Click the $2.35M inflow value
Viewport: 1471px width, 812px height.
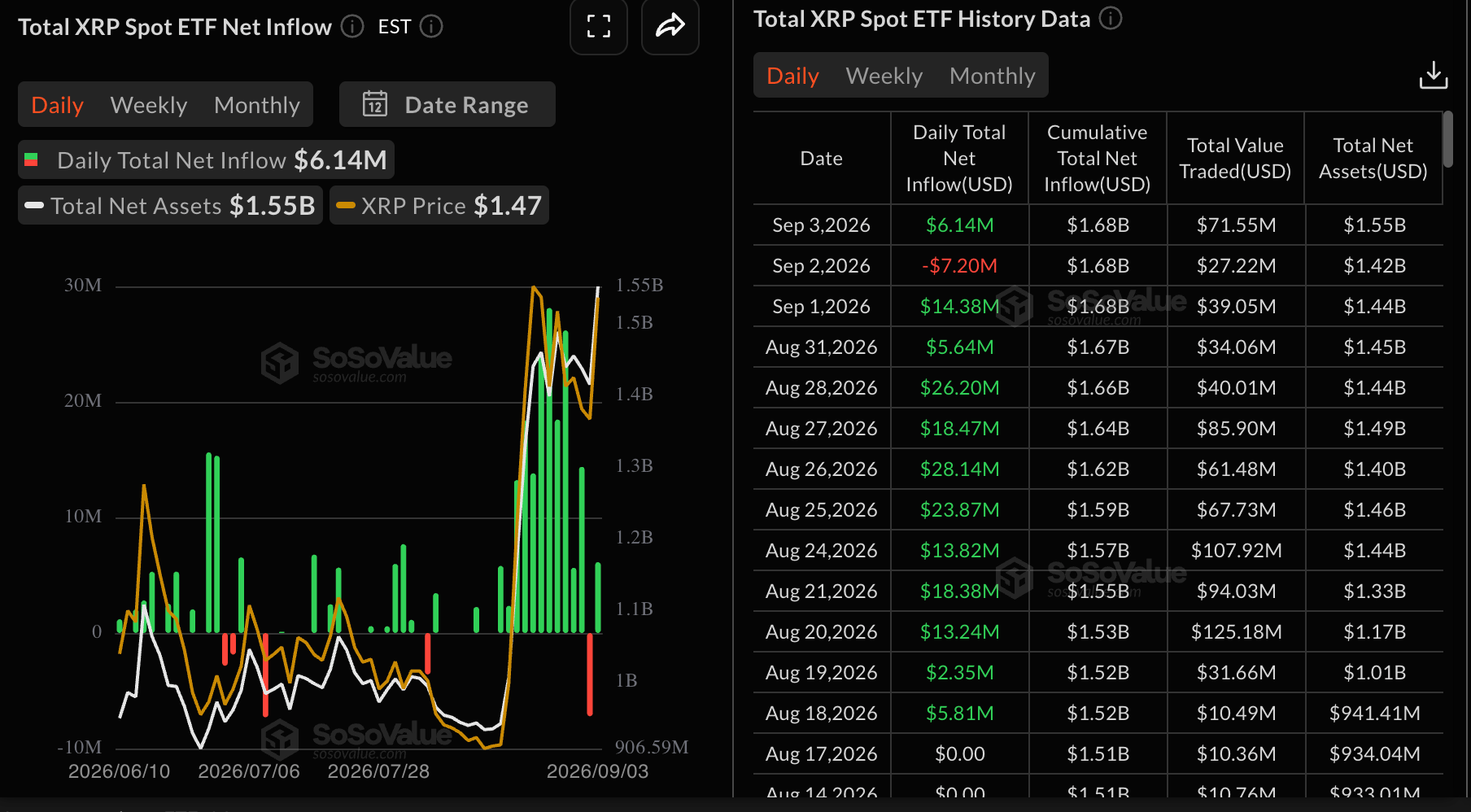click(x=960, y=673)
